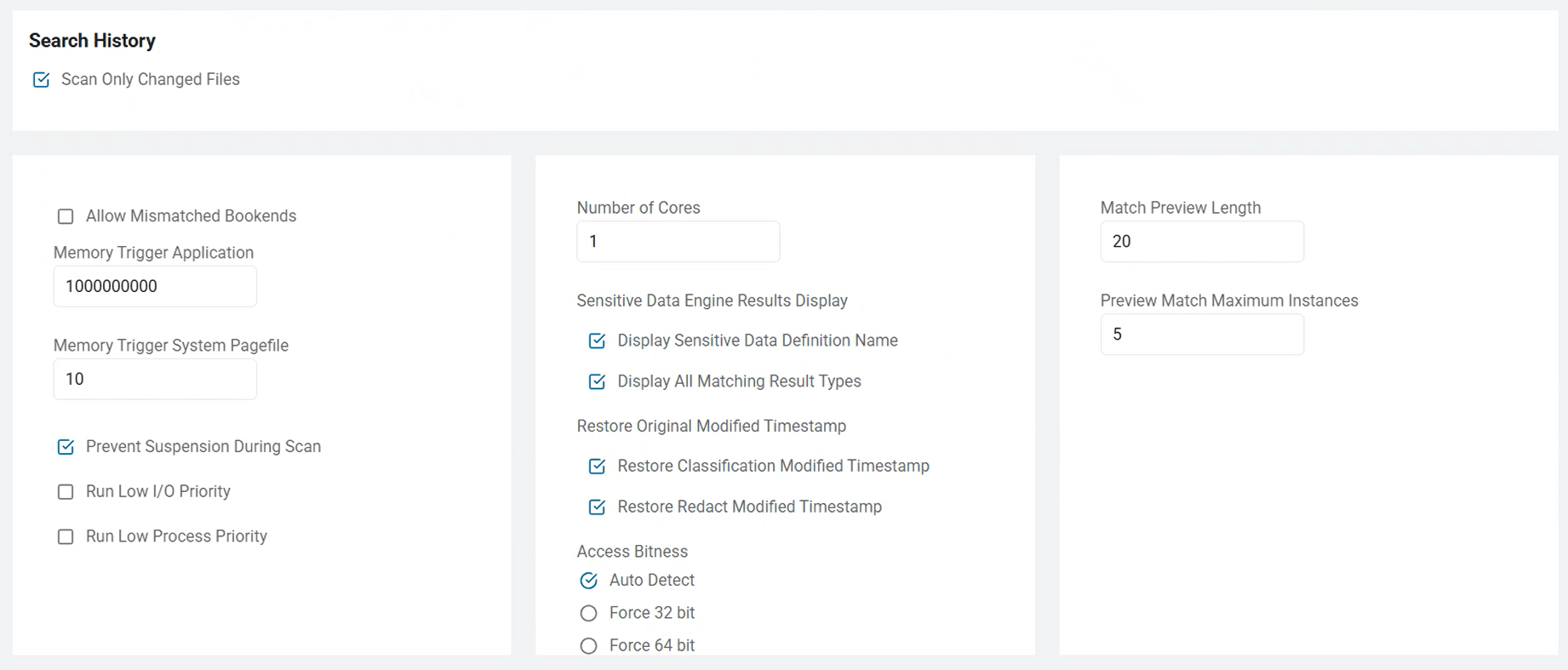Image resolution: width=1568 pixels, height=670 pixels.
Task: Click the Search History heading
Action: pos(92,41)
